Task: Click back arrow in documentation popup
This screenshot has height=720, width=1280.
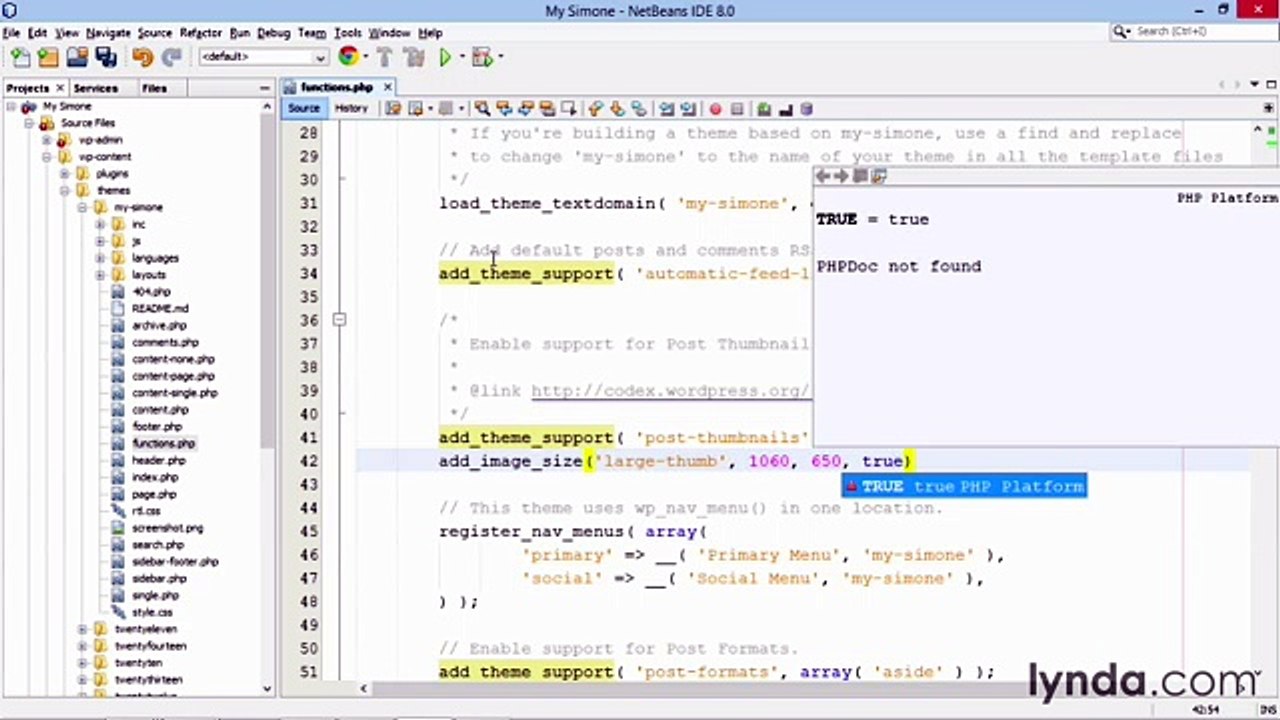Action: pyautogui.click(x=823, y=176)
